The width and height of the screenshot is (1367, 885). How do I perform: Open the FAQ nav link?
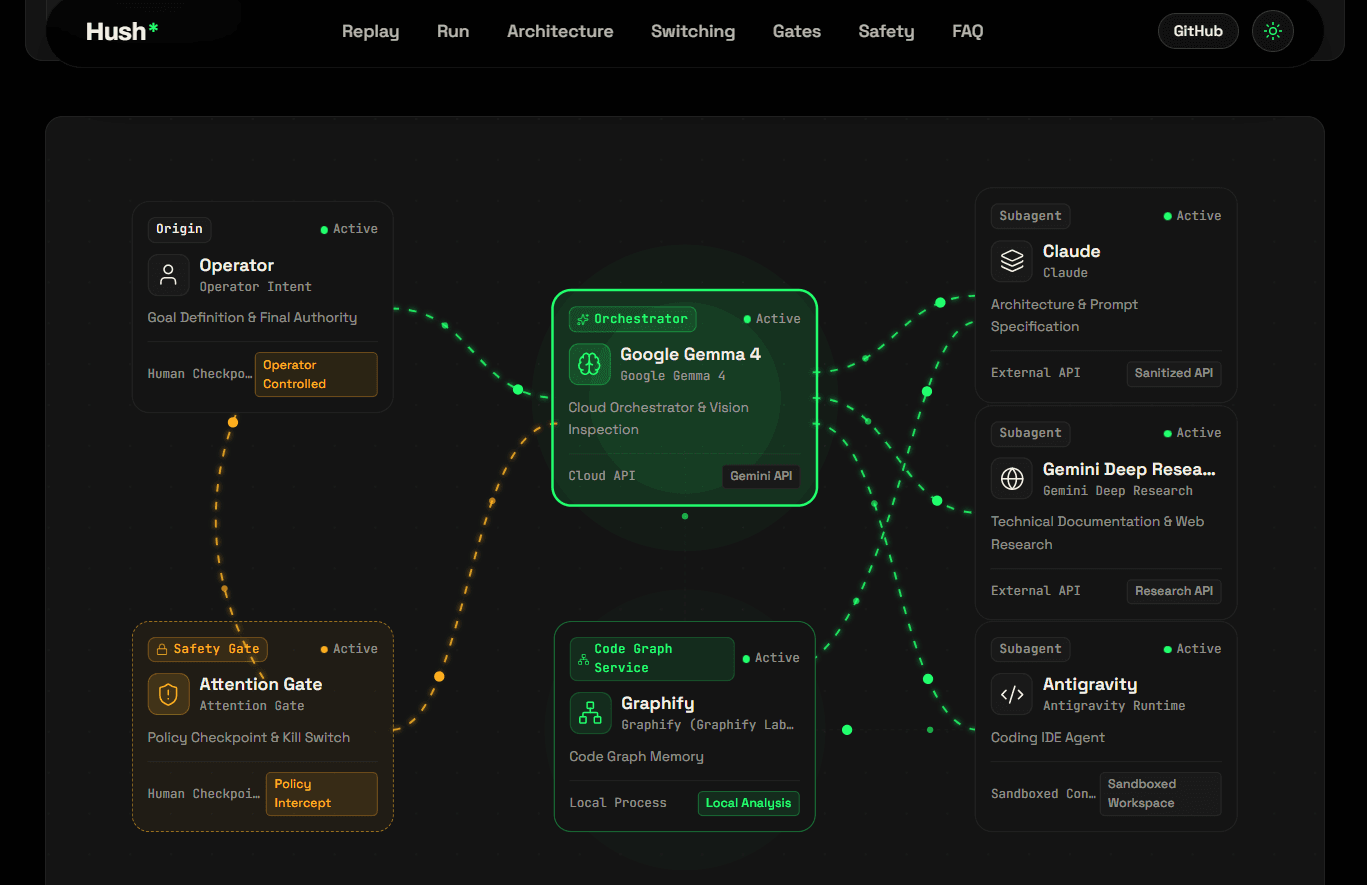pos(967,31)
